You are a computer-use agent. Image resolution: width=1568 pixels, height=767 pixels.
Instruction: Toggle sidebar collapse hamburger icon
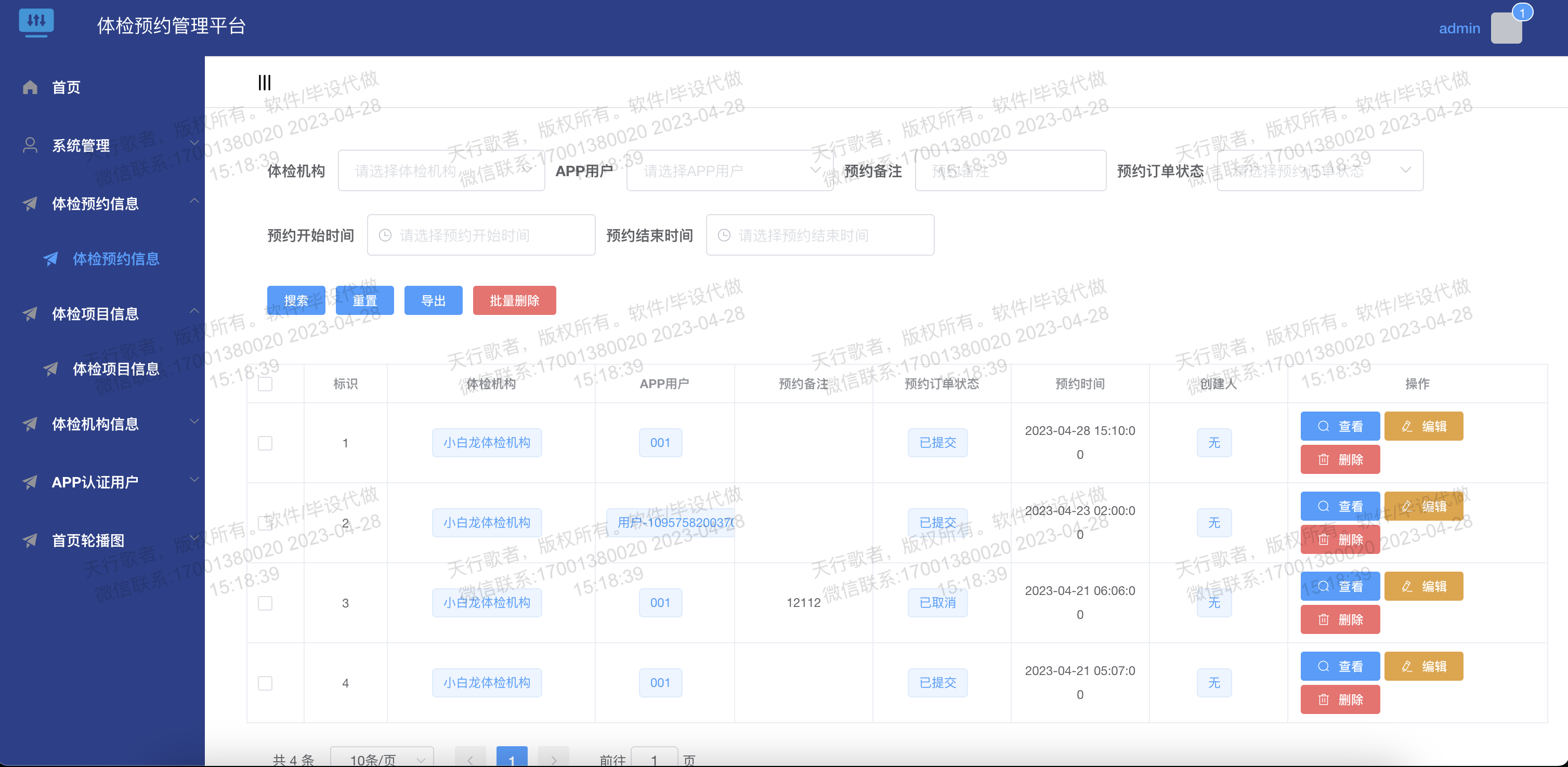[x=264, y=83]
